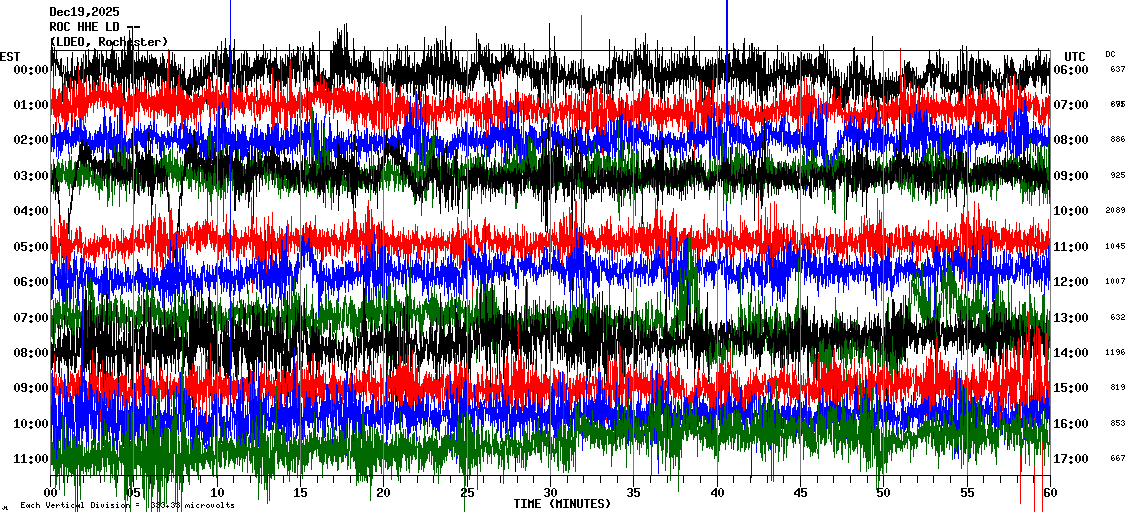Click the TIME (MINUTES) axis title
This screenshot has height=519, width=1130.
pyautogui.click(x=562, y=504)
